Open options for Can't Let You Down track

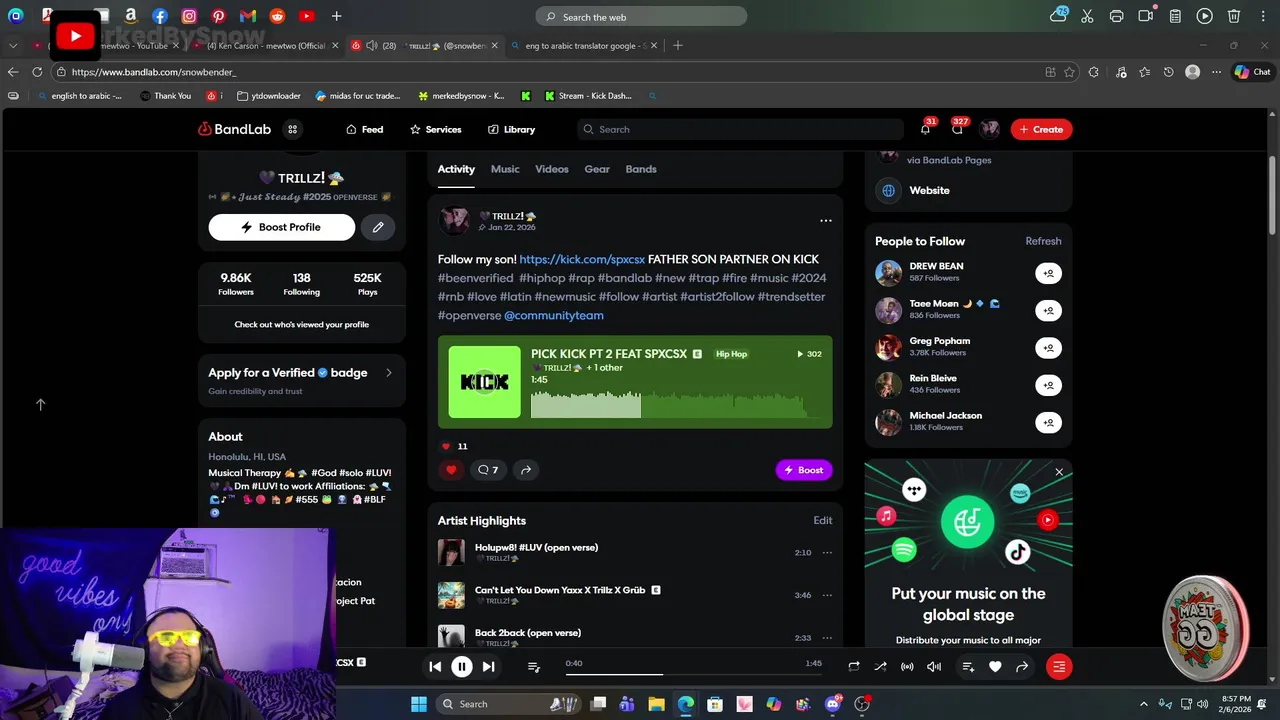[x=827, y=595]
